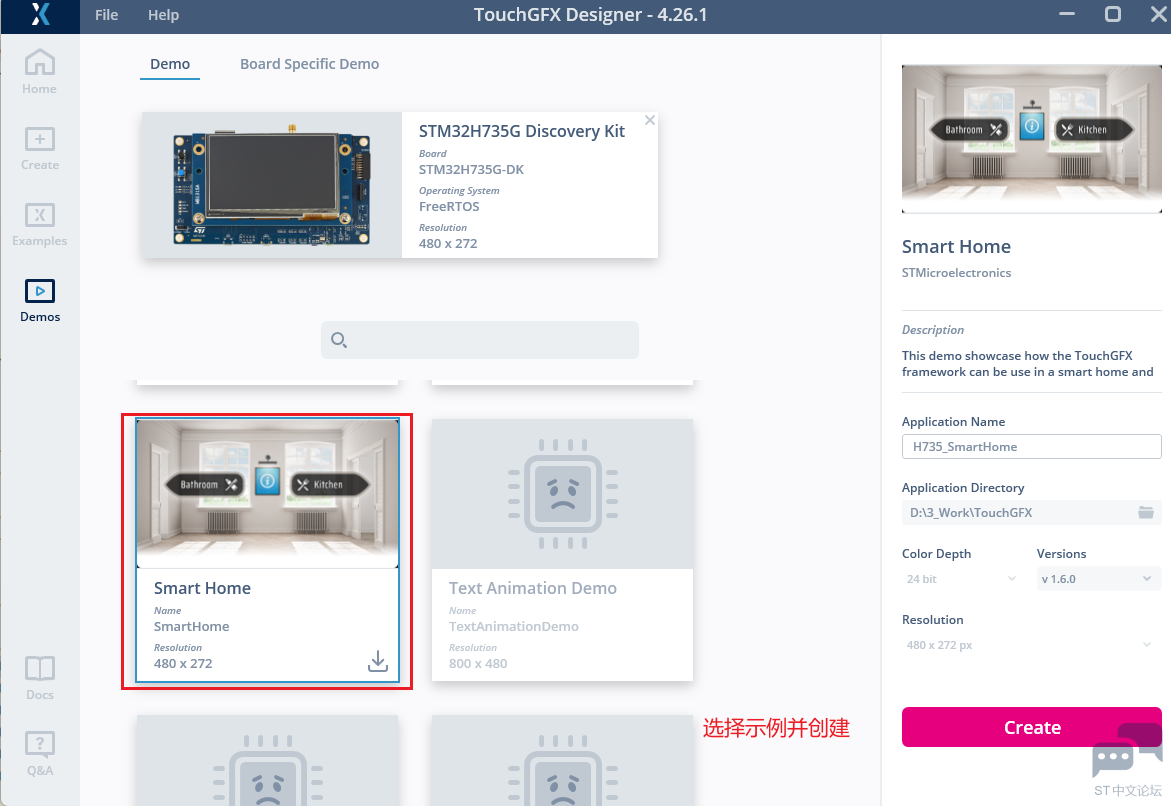
Task: Click the Smart Home preview image in details panel
Action: click(1031, 138)
